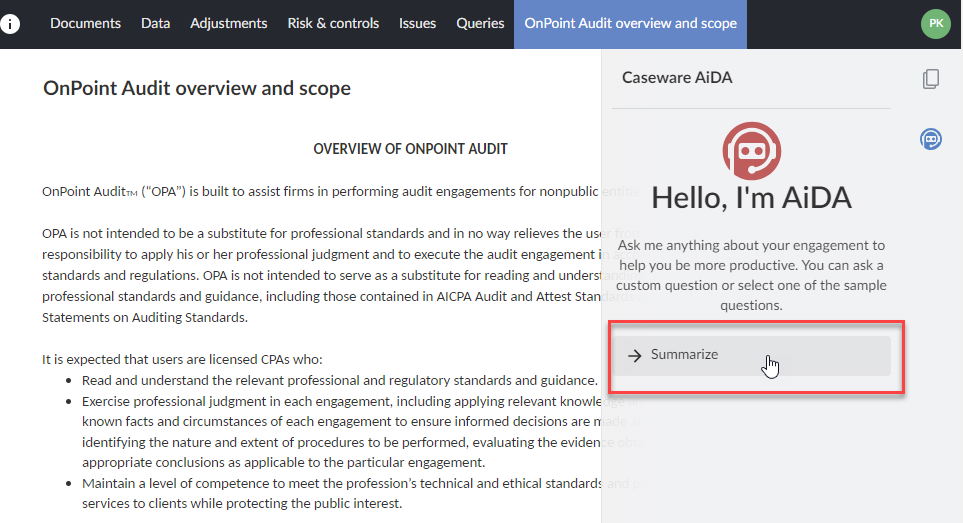
Task: Click the Hello, I'm AiDA greeting text
Action: [x=751, y=198]
